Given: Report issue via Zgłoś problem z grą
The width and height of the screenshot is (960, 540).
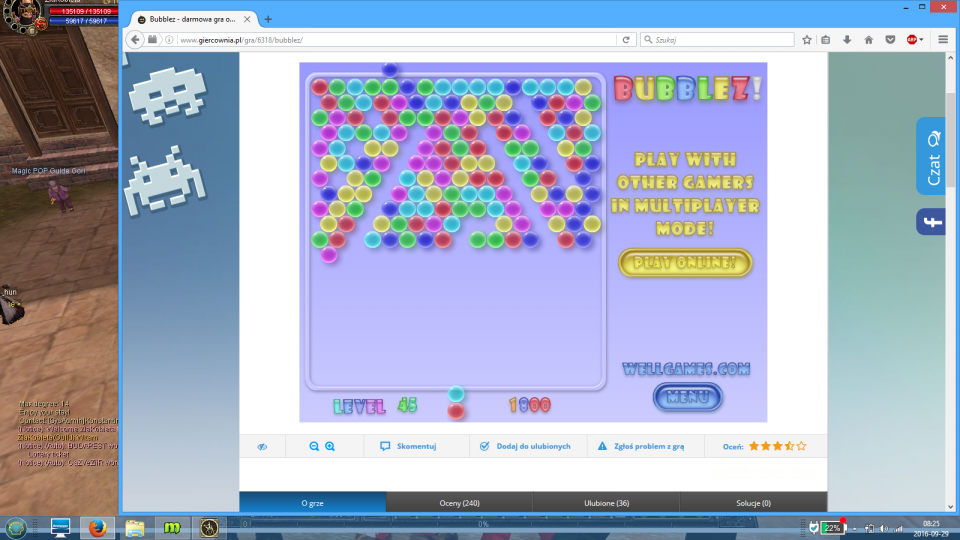Looking at the screenshot, I should pos(640,446).
